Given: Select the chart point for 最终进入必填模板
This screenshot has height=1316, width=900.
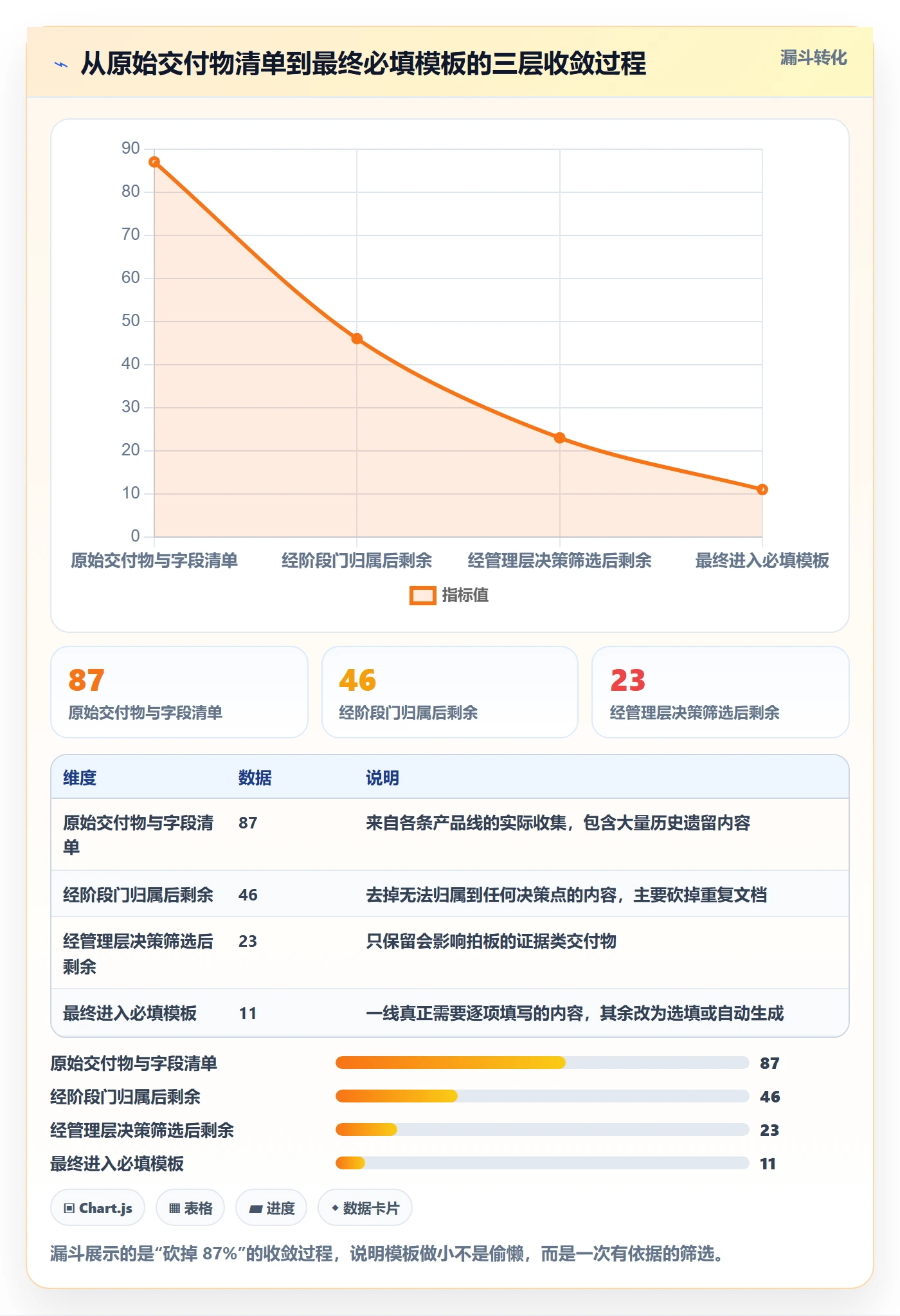Looking at the screenshot, I should coord(762,489).
